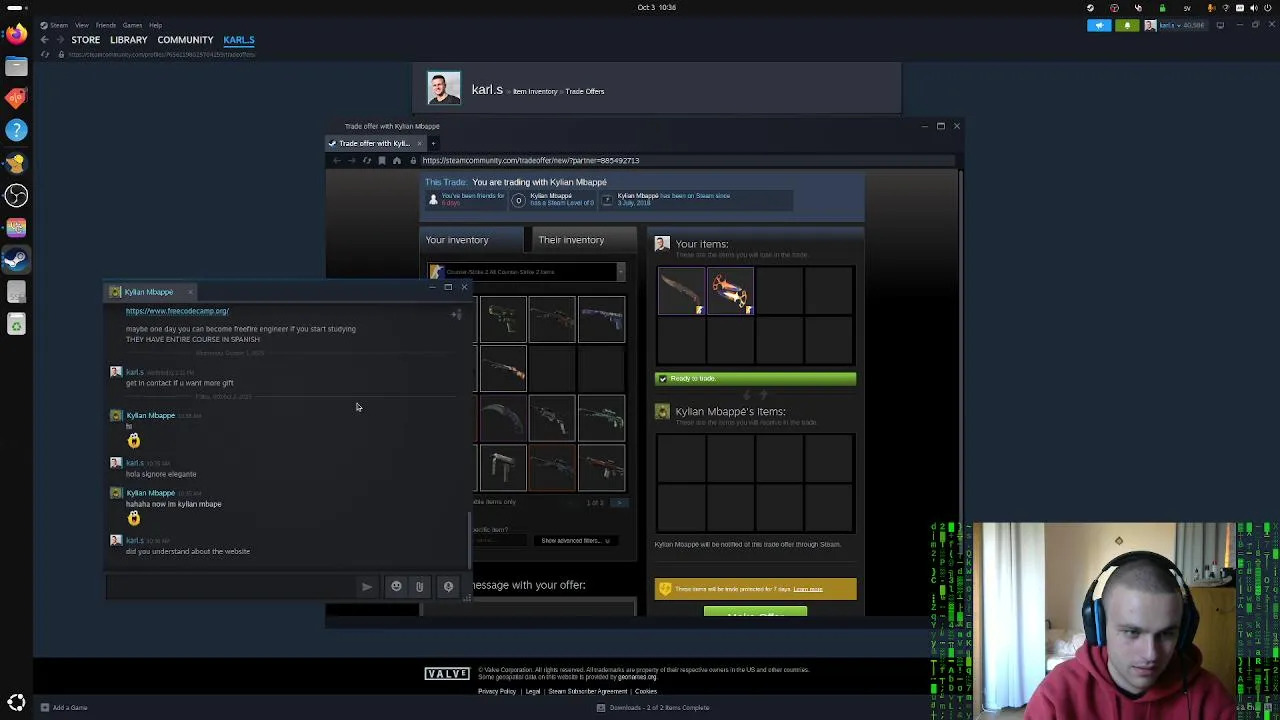The height and width of the screenshot is (720, 1280).
Task: Open the KARL.S profile tab
Action: (239, 40)
